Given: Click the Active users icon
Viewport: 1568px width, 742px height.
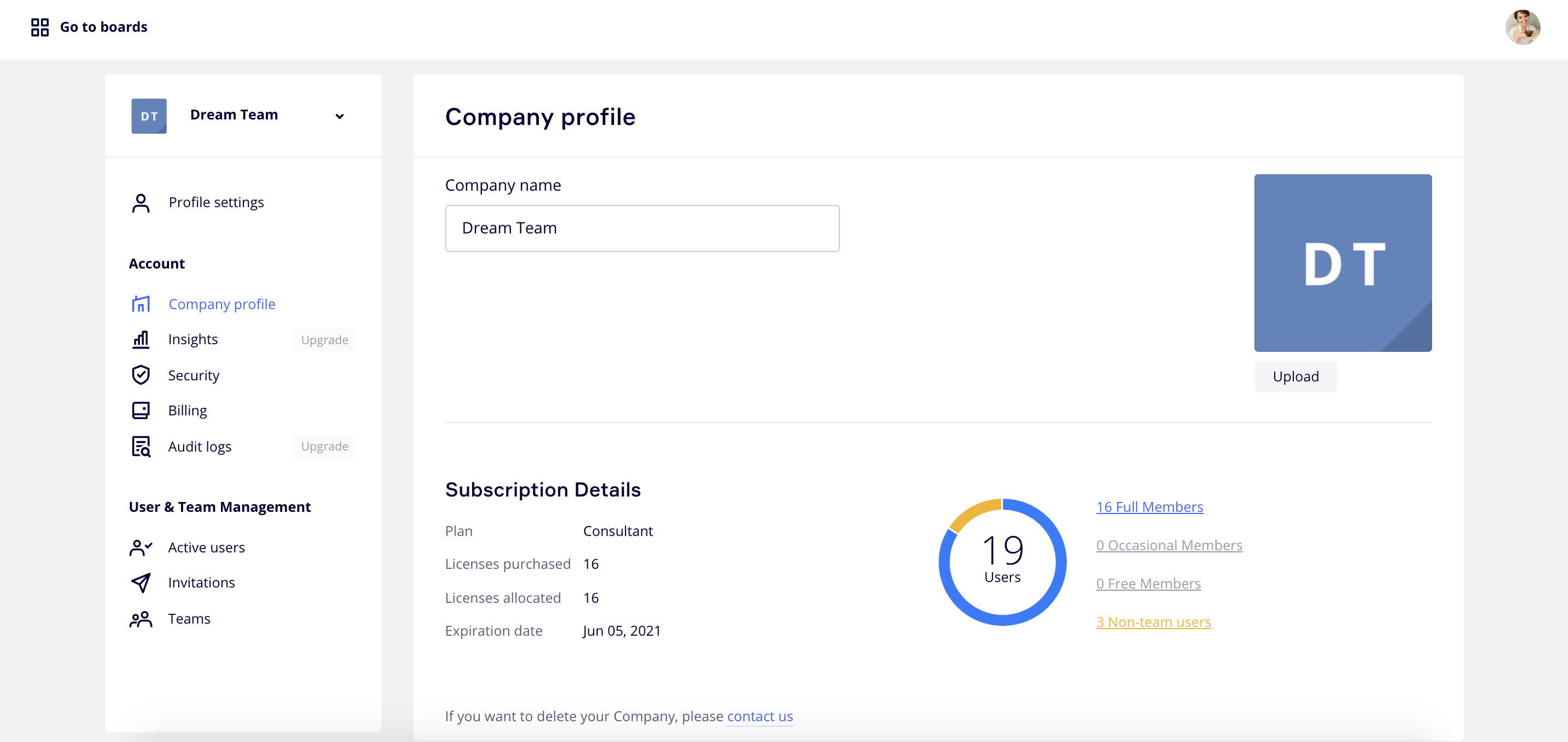Looking at the screenshot, I should click(x=140, y=547).
